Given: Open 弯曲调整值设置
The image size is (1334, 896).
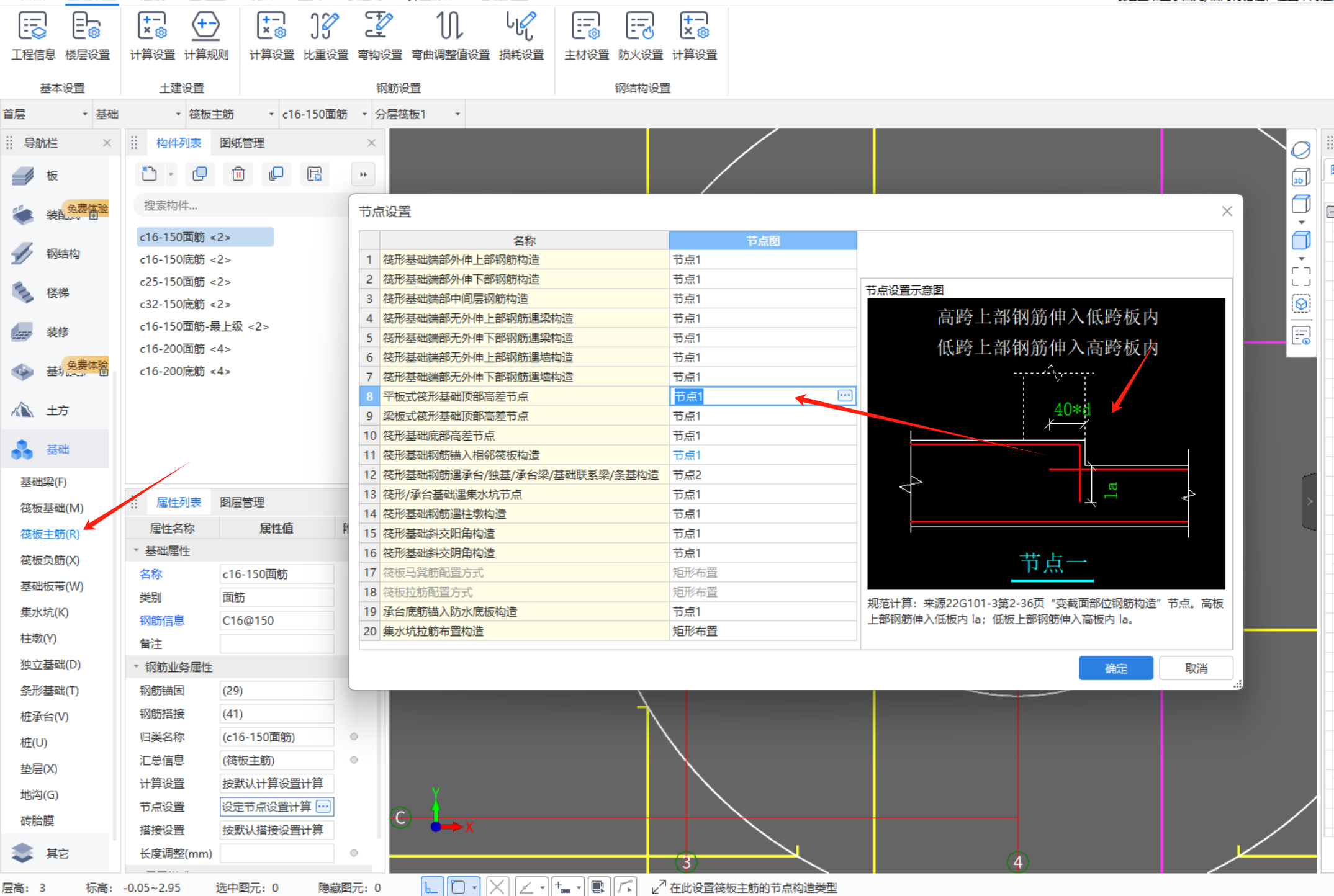Looking at the screenshot, I should (x=450, y=36).
